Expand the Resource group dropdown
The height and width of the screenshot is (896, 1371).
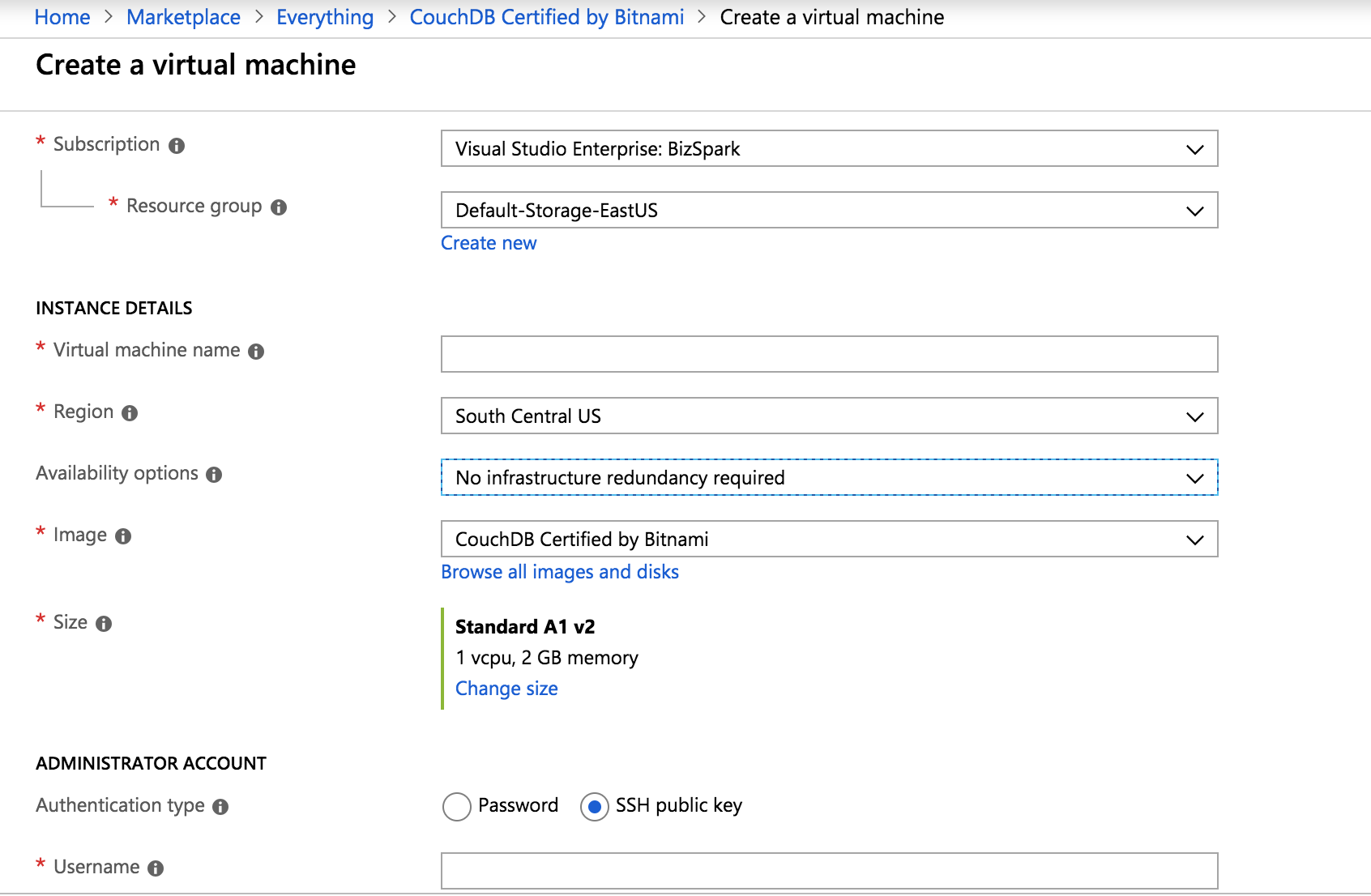(x=829, y=211)
